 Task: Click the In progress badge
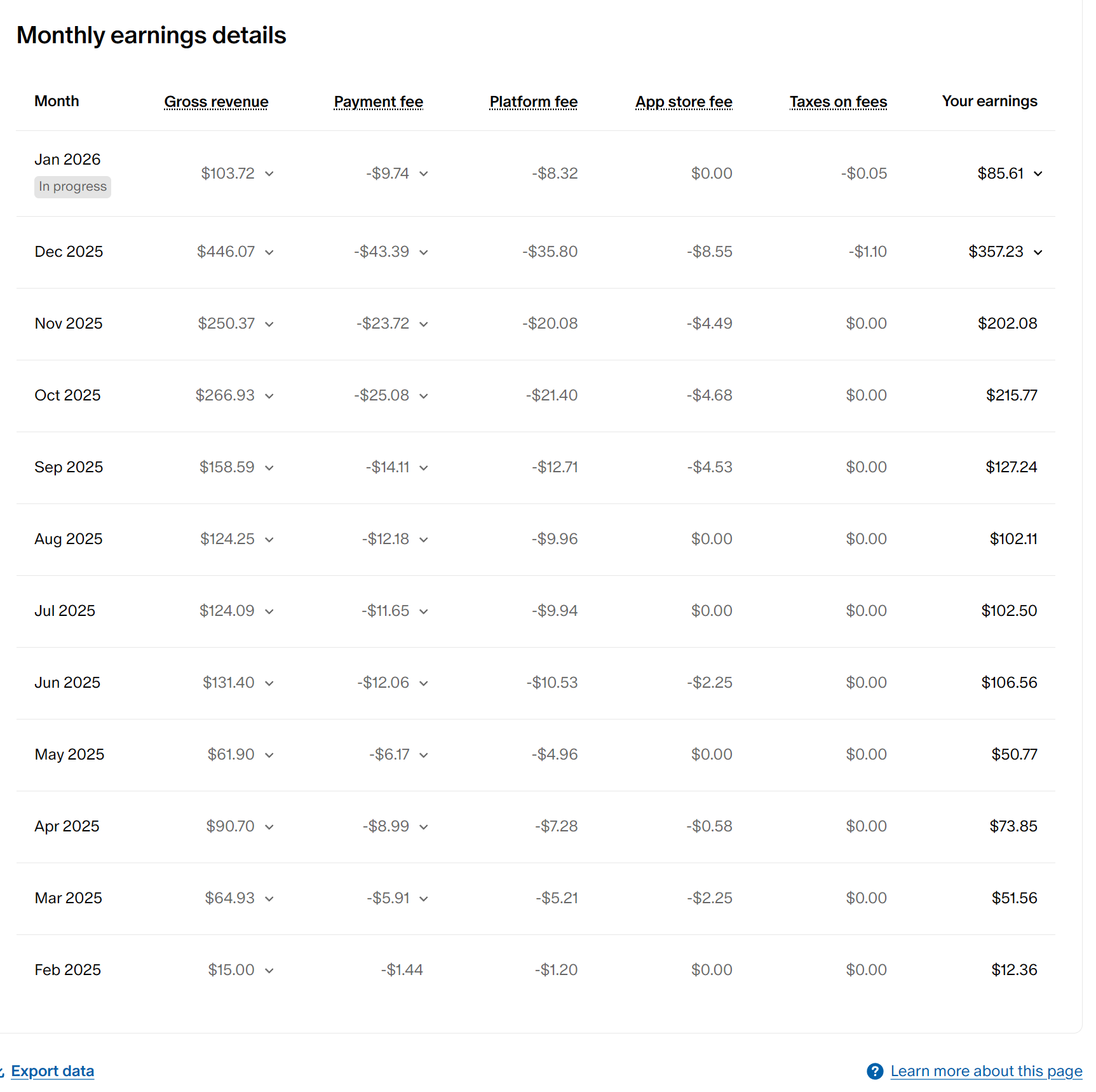click(x=72, y=187)
